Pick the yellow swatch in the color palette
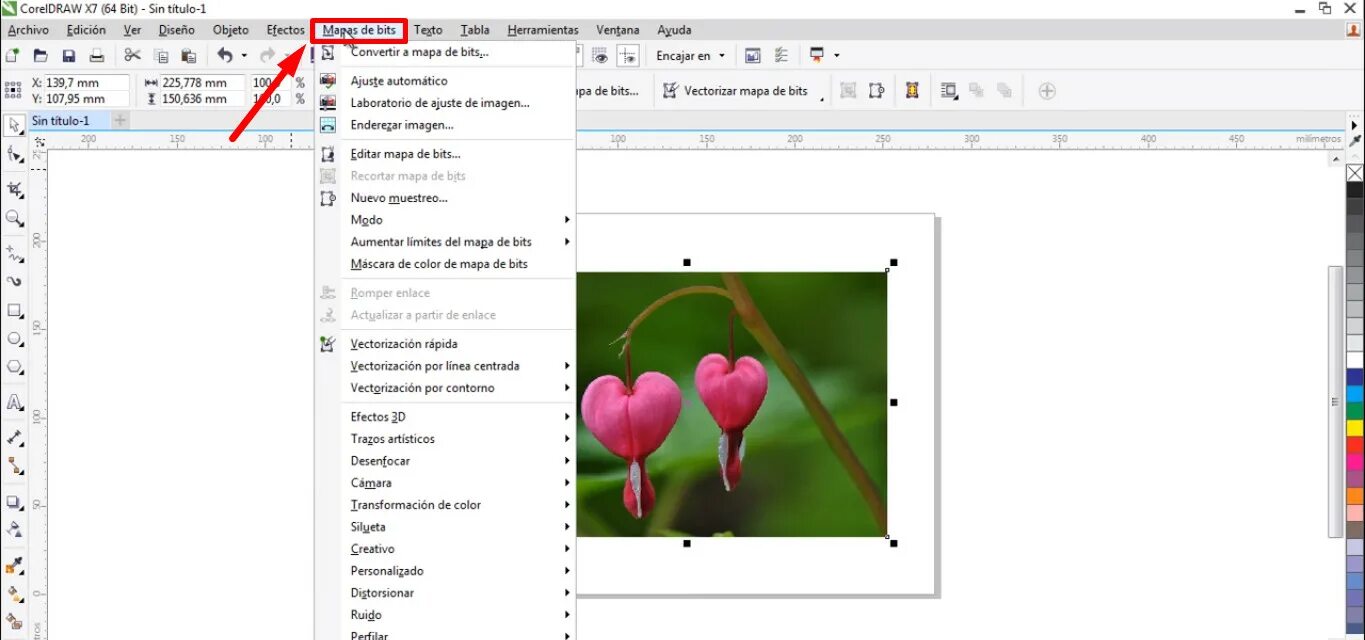 1355,428
